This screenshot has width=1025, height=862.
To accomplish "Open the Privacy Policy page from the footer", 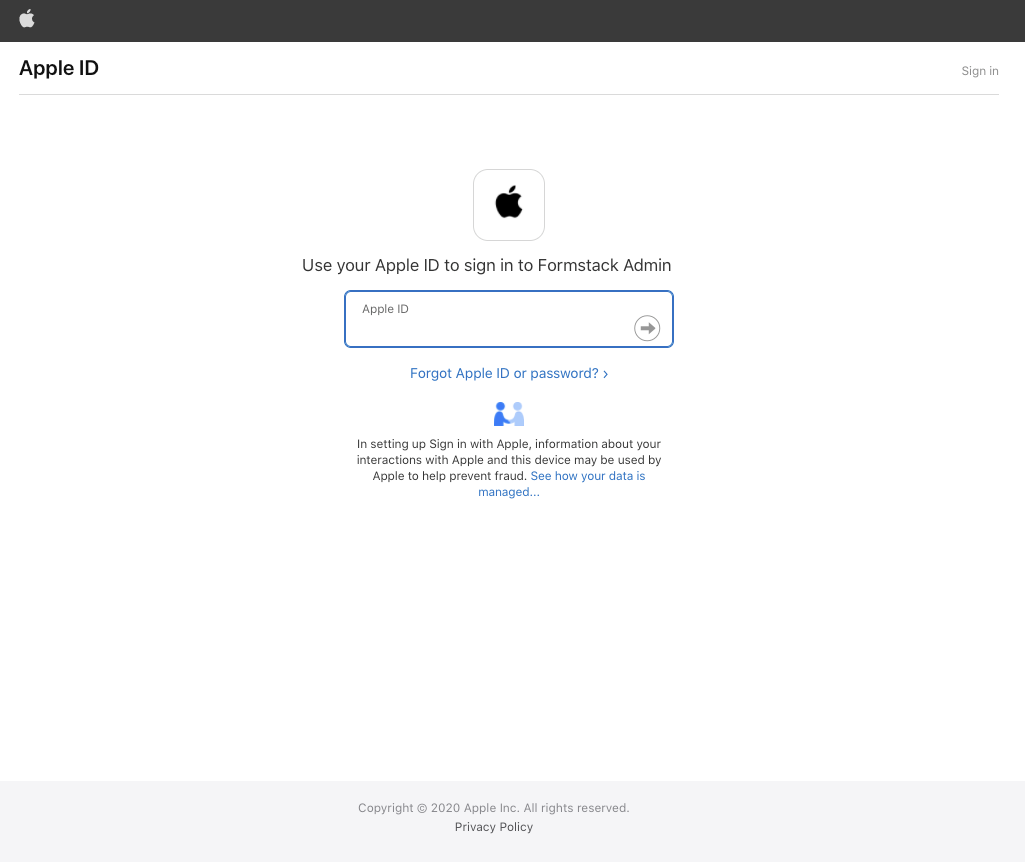I will coord(493,827).
